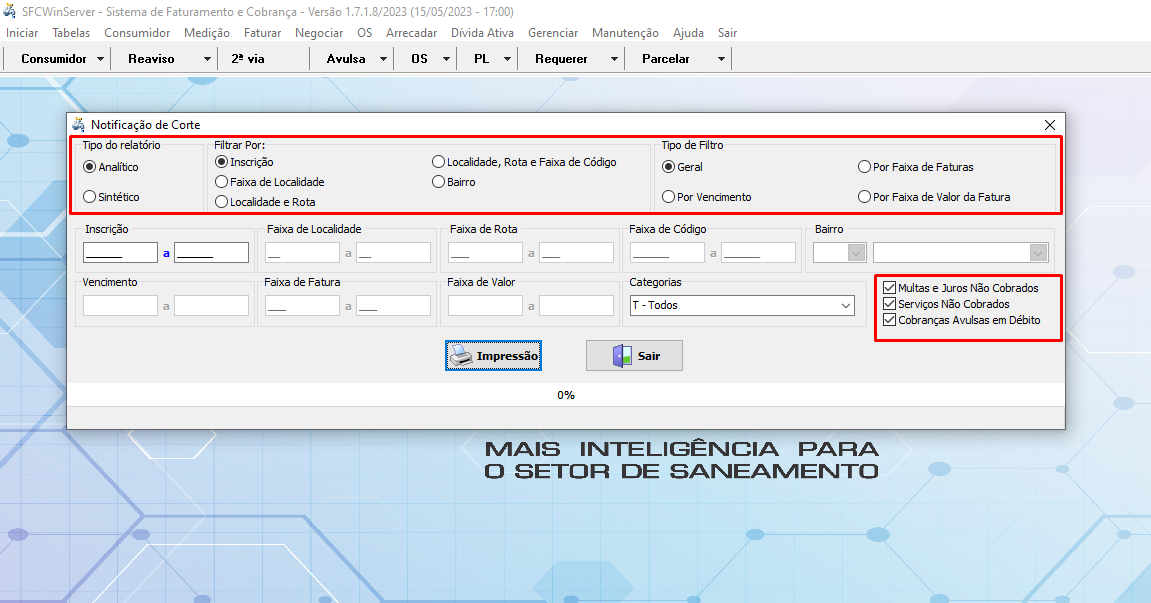Click the first Inscrição input field

click(x=120, y=252)
